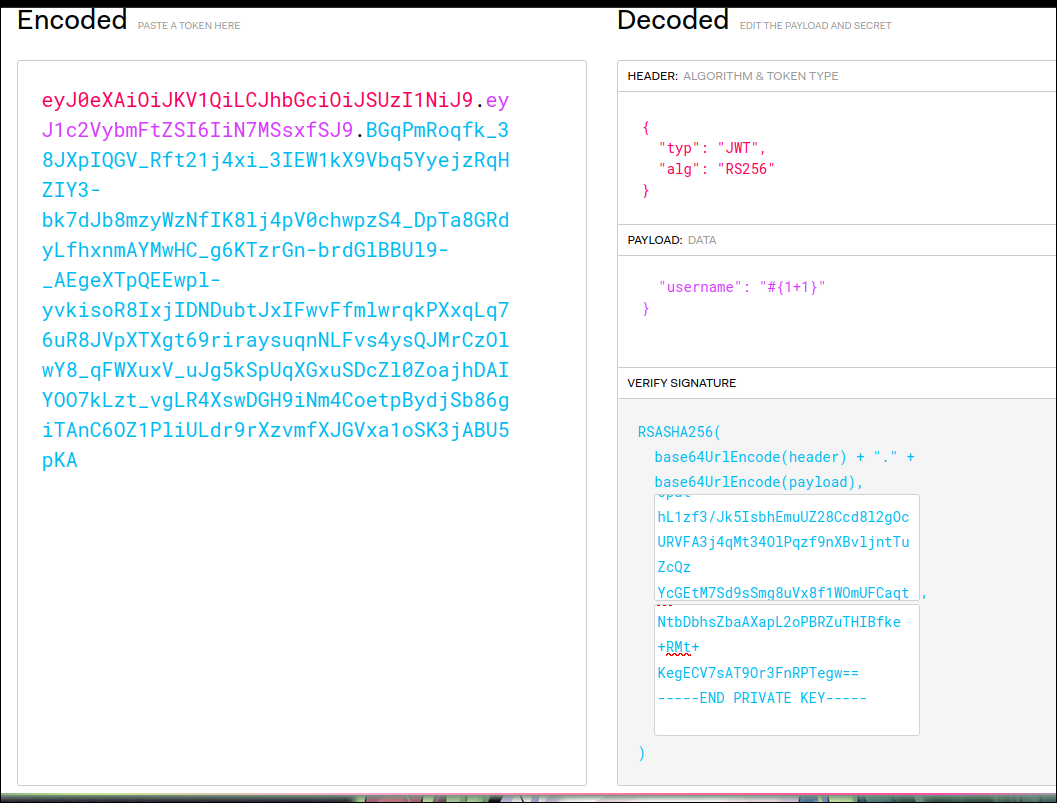Click the base64UrlEncode(payload) line
The image size is (1057, 803).
coord(759,481)
